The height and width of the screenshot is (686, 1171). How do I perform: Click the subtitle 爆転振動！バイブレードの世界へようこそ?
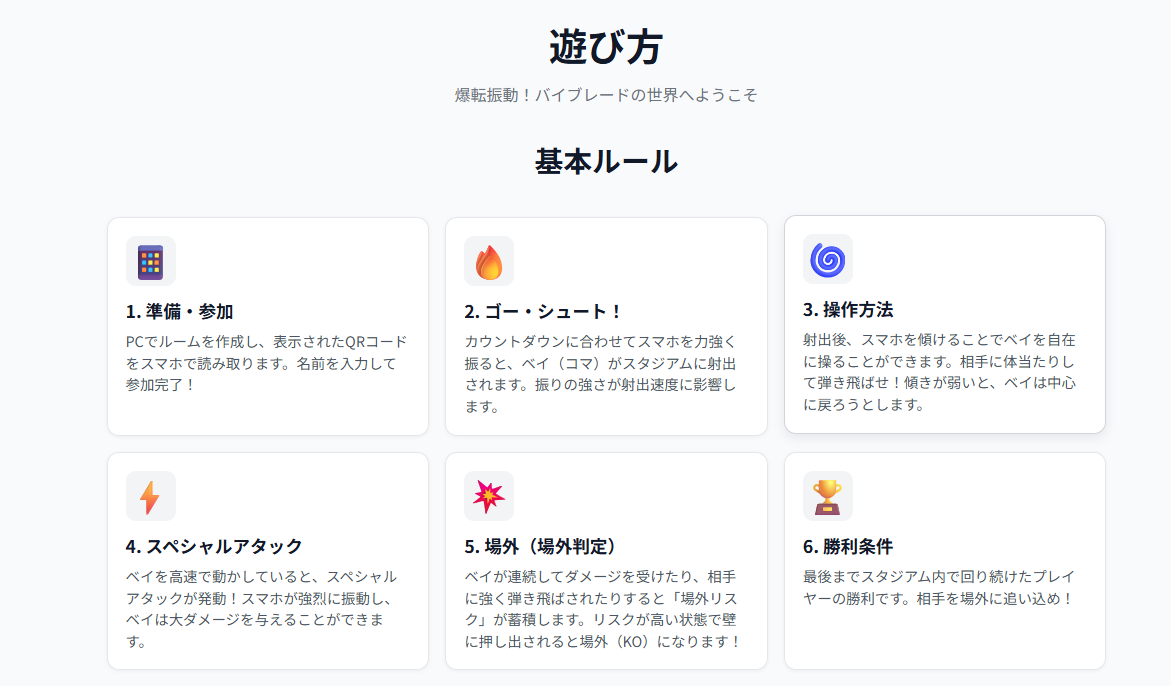click(x=606, y=96)
